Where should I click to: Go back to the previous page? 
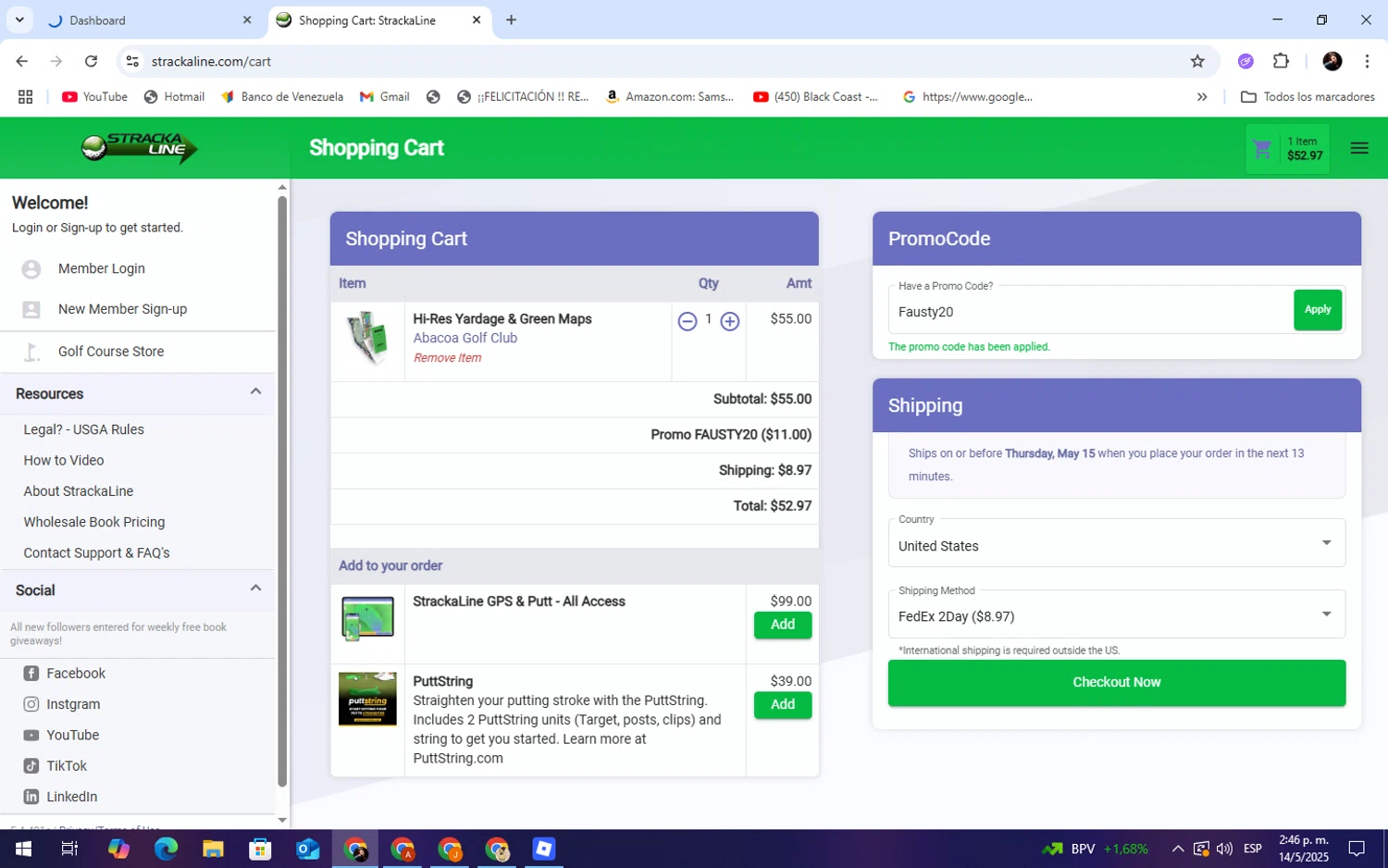click(x=21, y=61)
